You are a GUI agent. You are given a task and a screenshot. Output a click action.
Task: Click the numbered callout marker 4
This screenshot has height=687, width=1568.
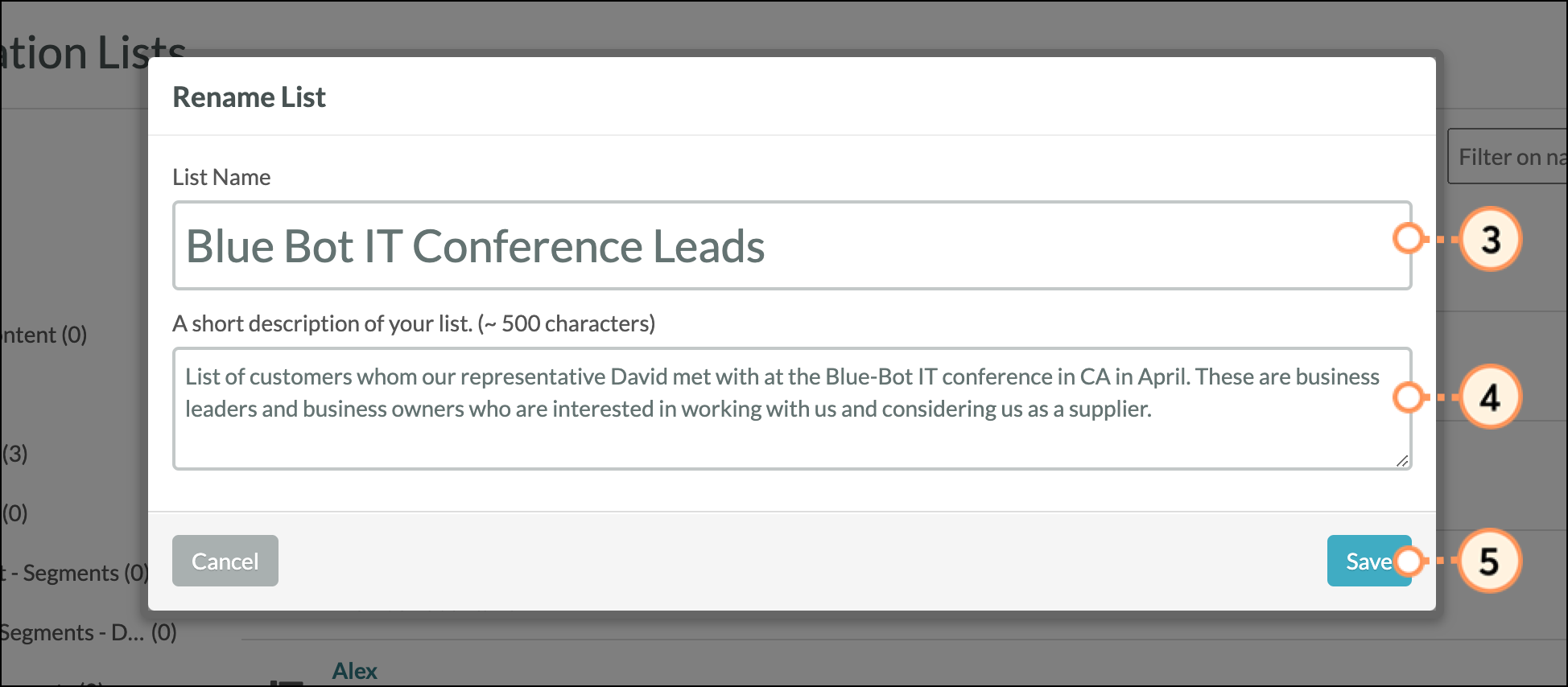(x=1491, y=397)
